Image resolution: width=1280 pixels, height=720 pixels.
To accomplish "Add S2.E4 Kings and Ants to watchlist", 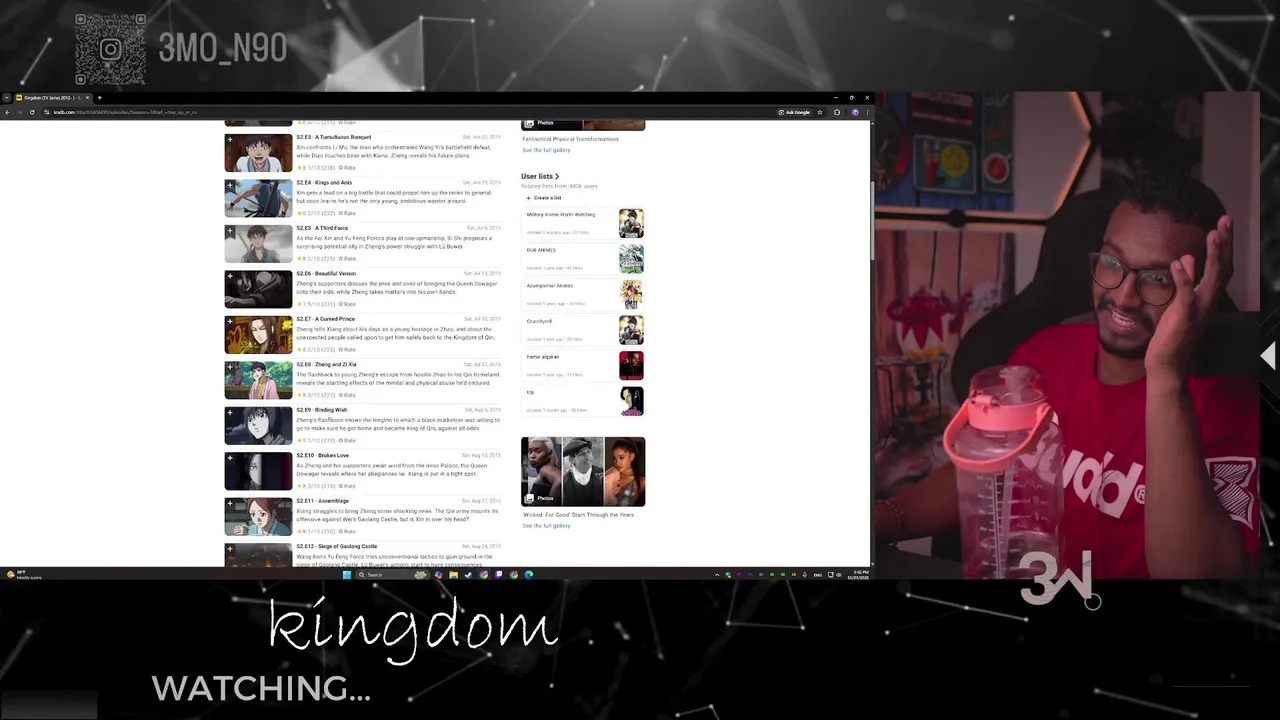I will point(229,185).
